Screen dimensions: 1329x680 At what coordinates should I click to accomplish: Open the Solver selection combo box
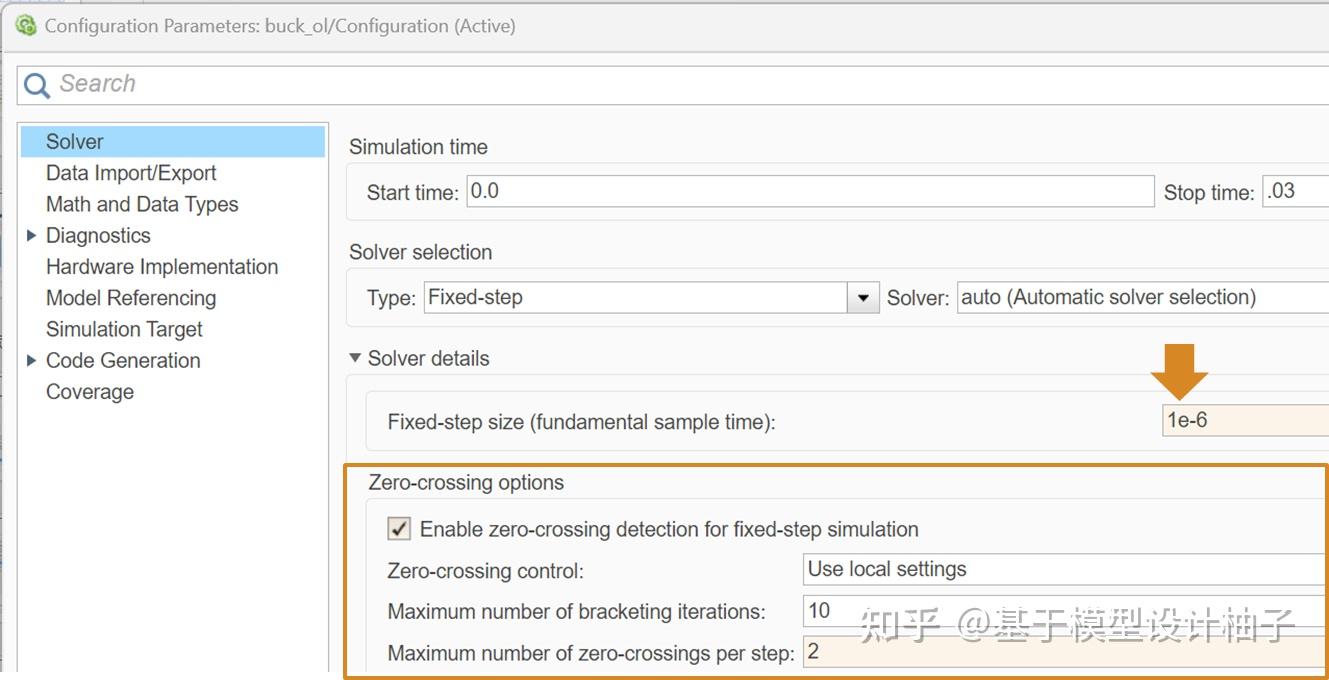(x=1143, y=297)
